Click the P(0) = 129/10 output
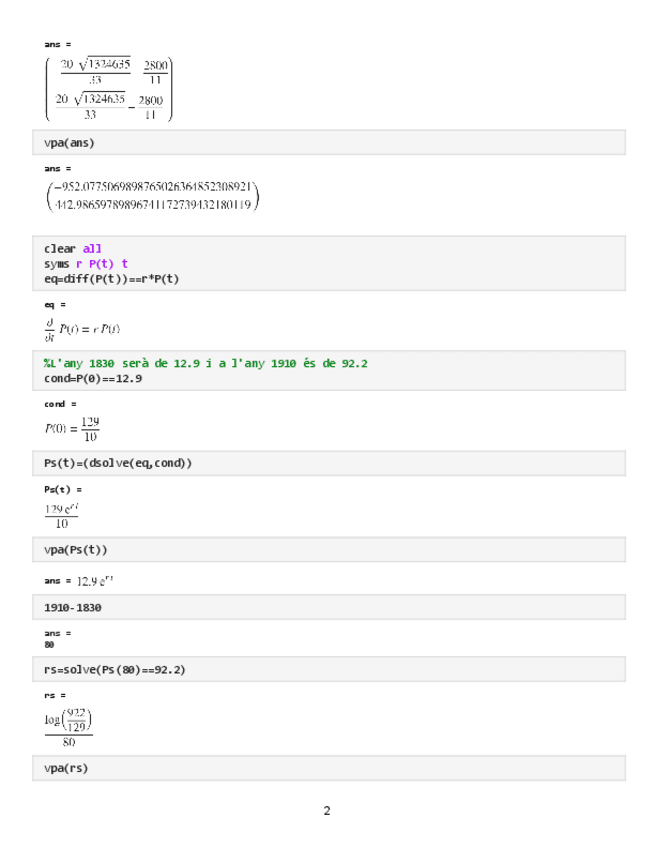 [71, 428]
